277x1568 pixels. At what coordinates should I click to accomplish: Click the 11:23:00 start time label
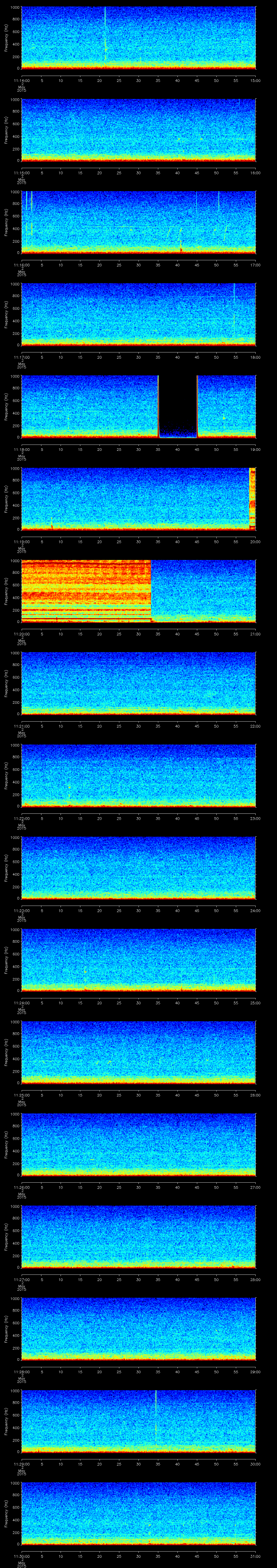(x=21, y=910)
